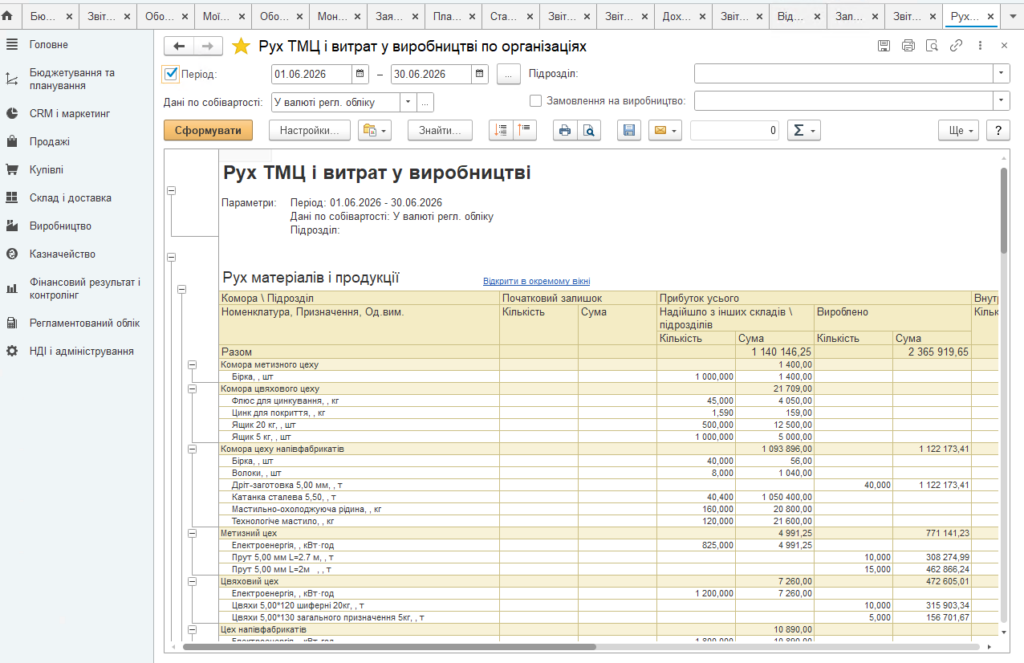Open the preview icon in header

pyautogui.click(x=932, y=46)
